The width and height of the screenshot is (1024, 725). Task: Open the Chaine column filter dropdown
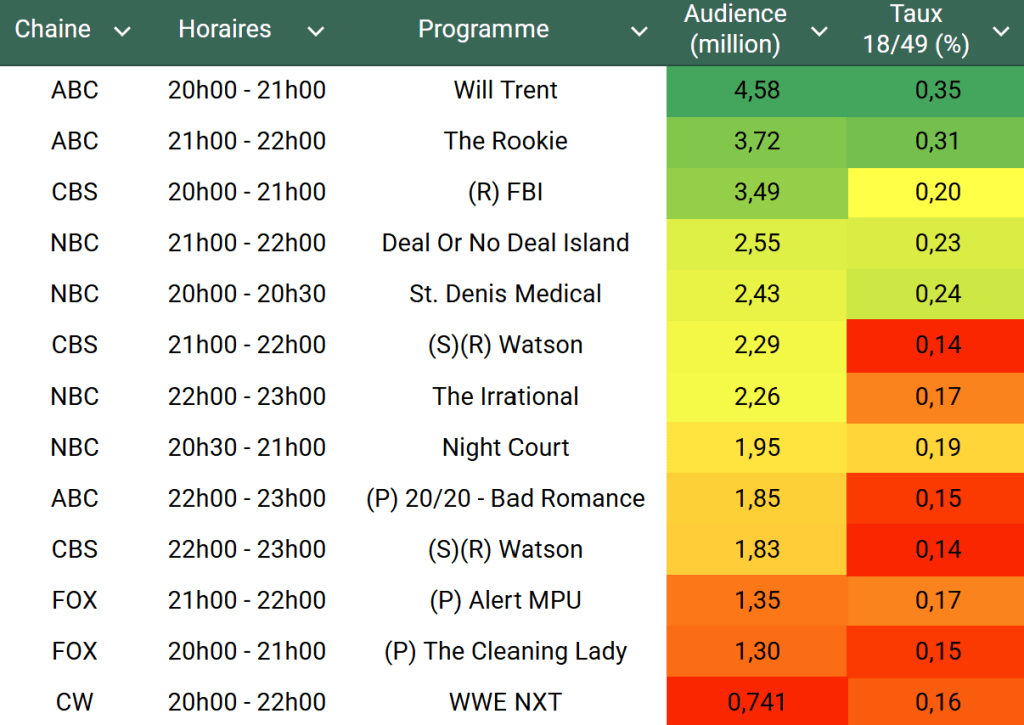tap(123, 32)
